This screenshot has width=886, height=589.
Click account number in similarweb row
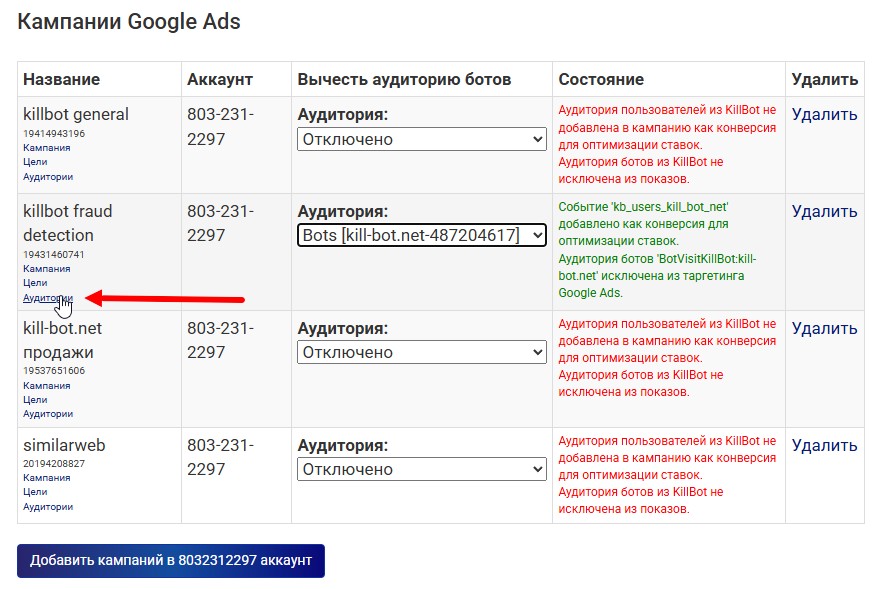tap(220, 457)
